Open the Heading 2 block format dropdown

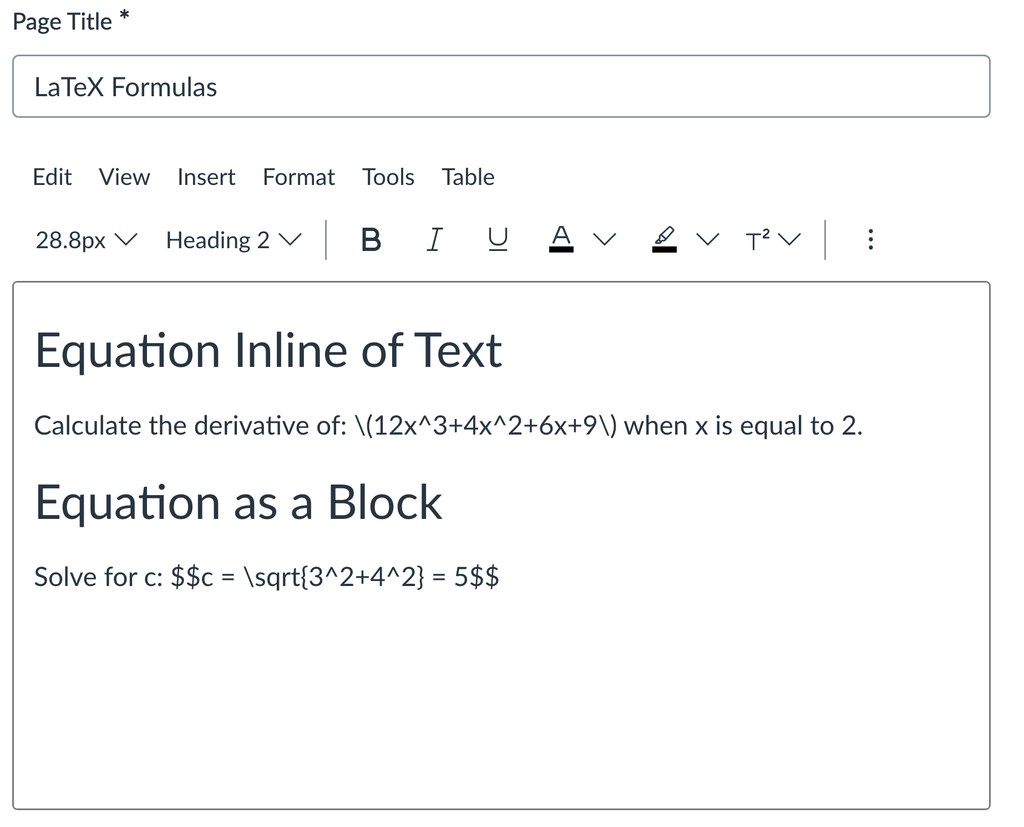tap(234, 240)
